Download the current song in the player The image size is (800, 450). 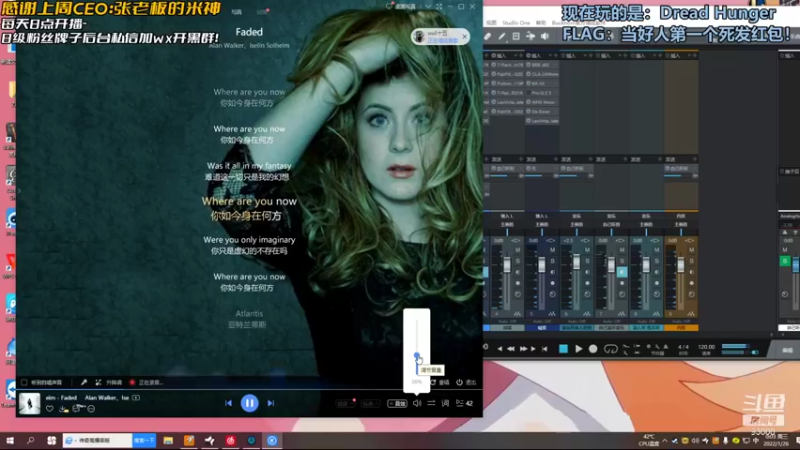(x=63, y=409)
